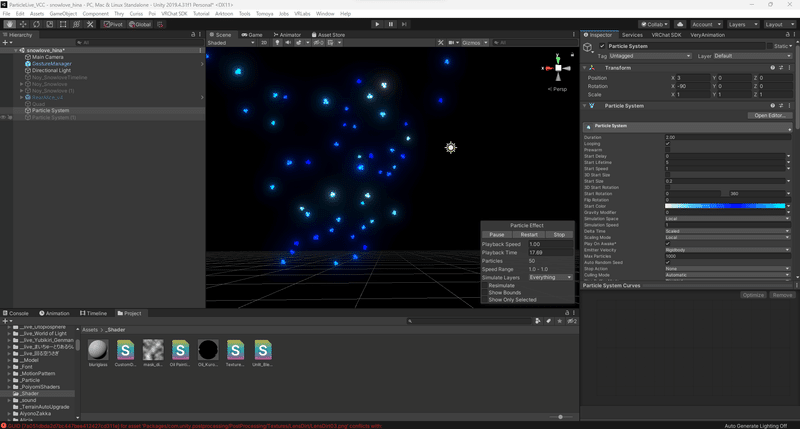Open the VeryAnimation inspector tab
This screenshot has height=429, width=800.
pos(707,35)
